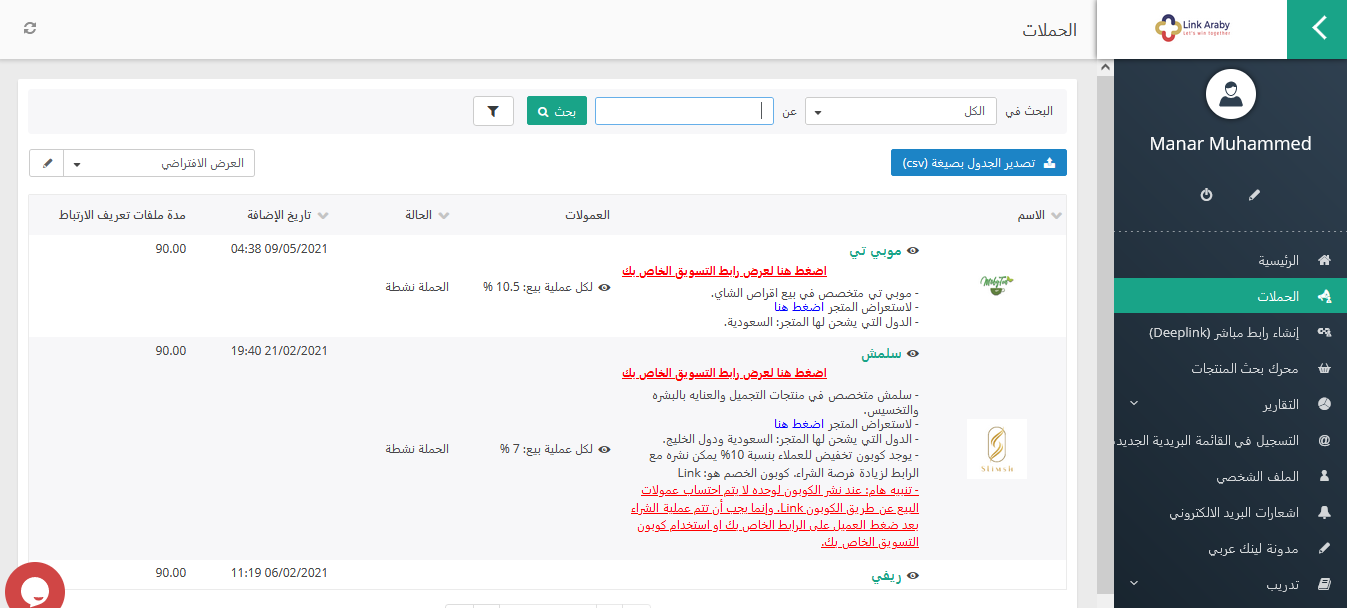Click the link icon beside إنشاء رابط مباشر
The height and width of the screenshot is (608, 1347).
point(1325,332)
